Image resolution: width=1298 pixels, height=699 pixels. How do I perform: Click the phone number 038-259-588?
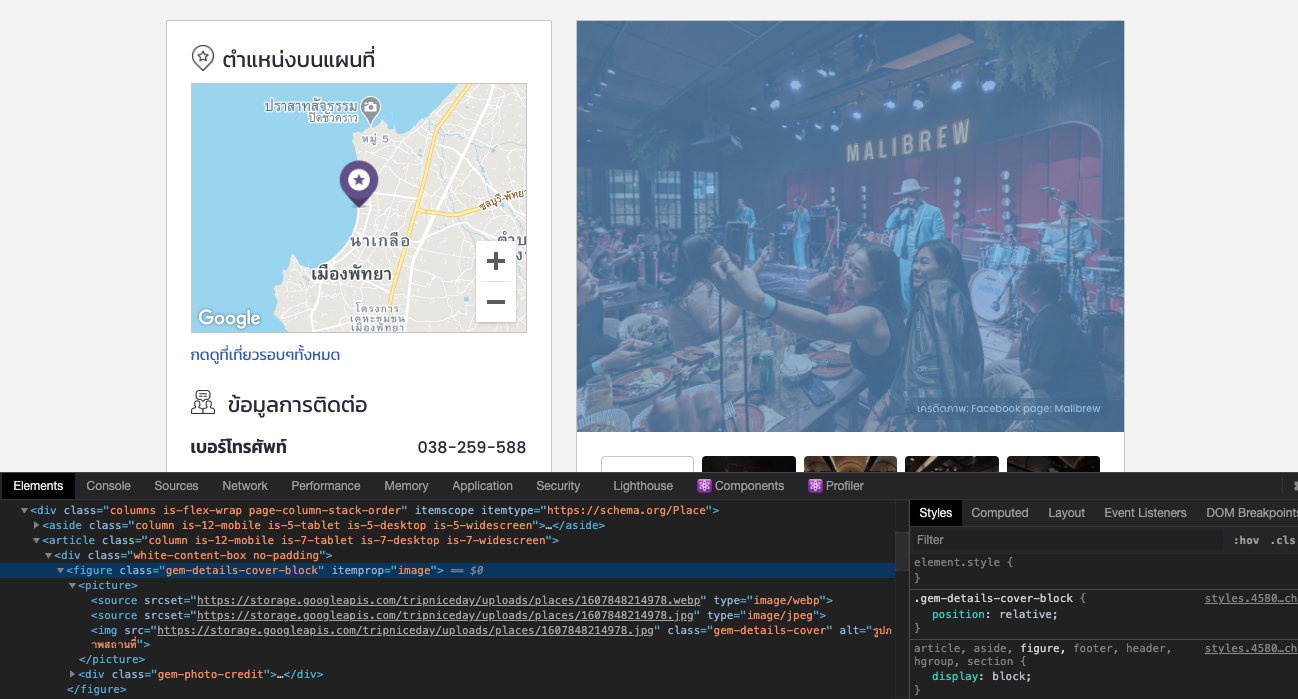pyautogui.click(x=472, y=447)
